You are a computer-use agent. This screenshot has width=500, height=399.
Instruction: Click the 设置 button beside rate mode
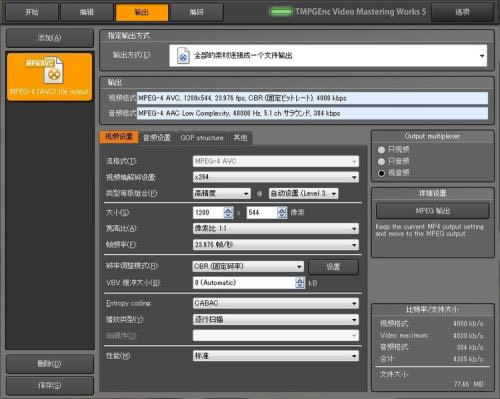click(333, 267)
